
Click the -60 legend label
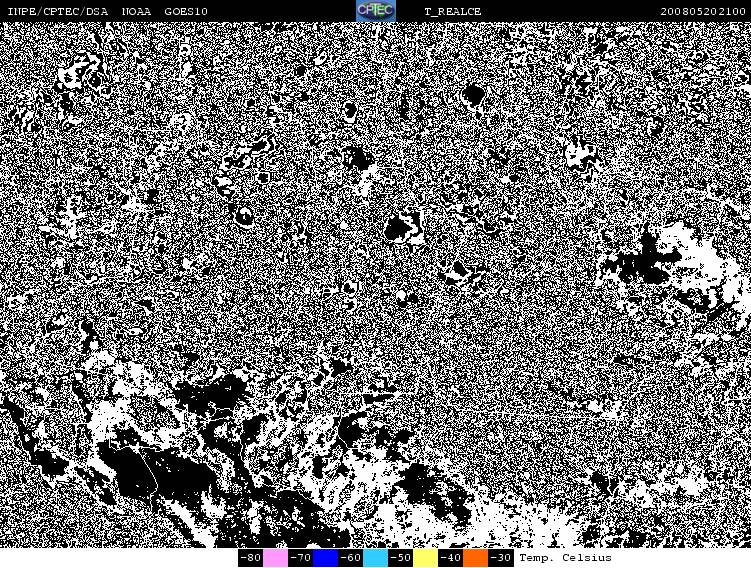coord(350,558)
